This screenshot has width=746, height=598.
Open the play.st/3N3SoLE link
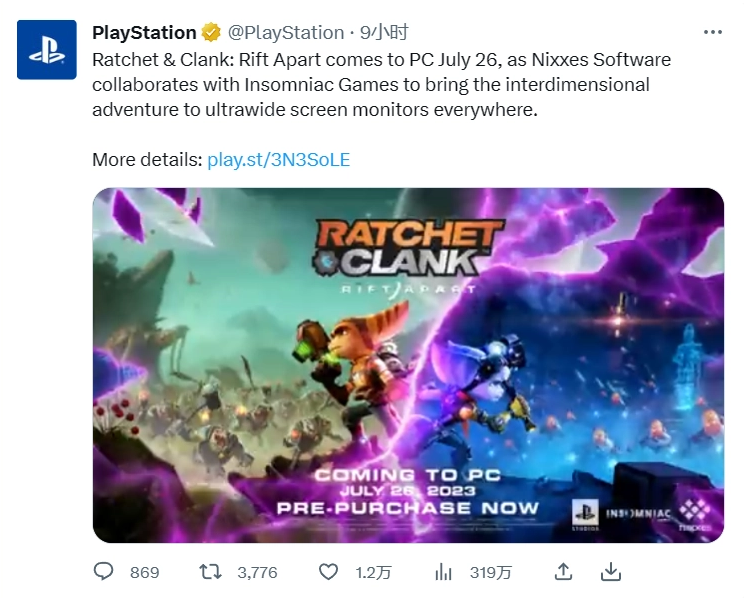point(278,160)
